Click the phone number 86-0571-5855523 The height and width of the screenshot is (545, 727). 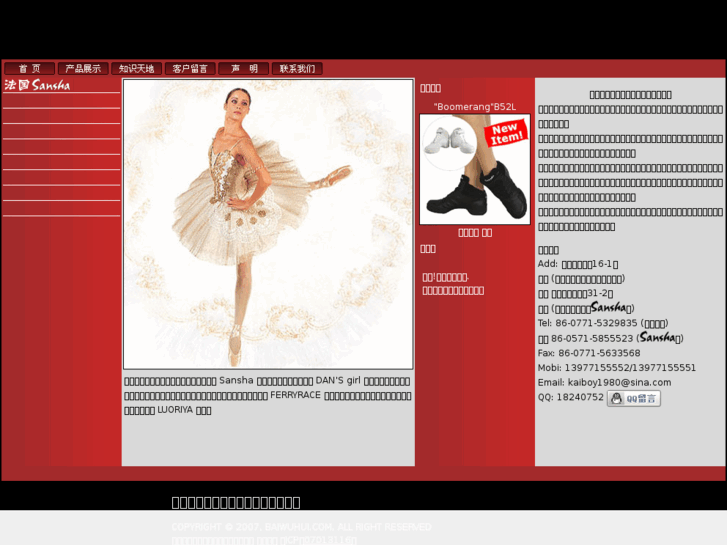coord(592,338)
